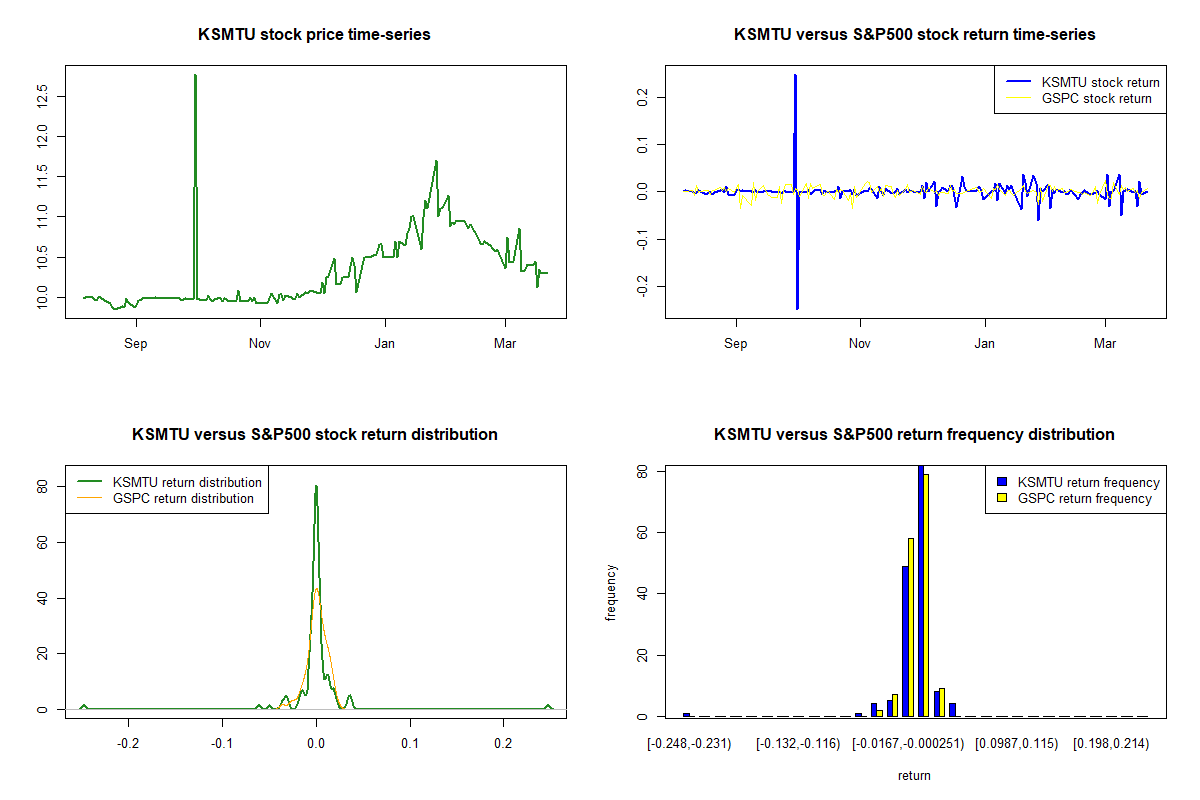
Task: Click the "KSMTU stock price time-series" chart title
Action: coord(315,35)
